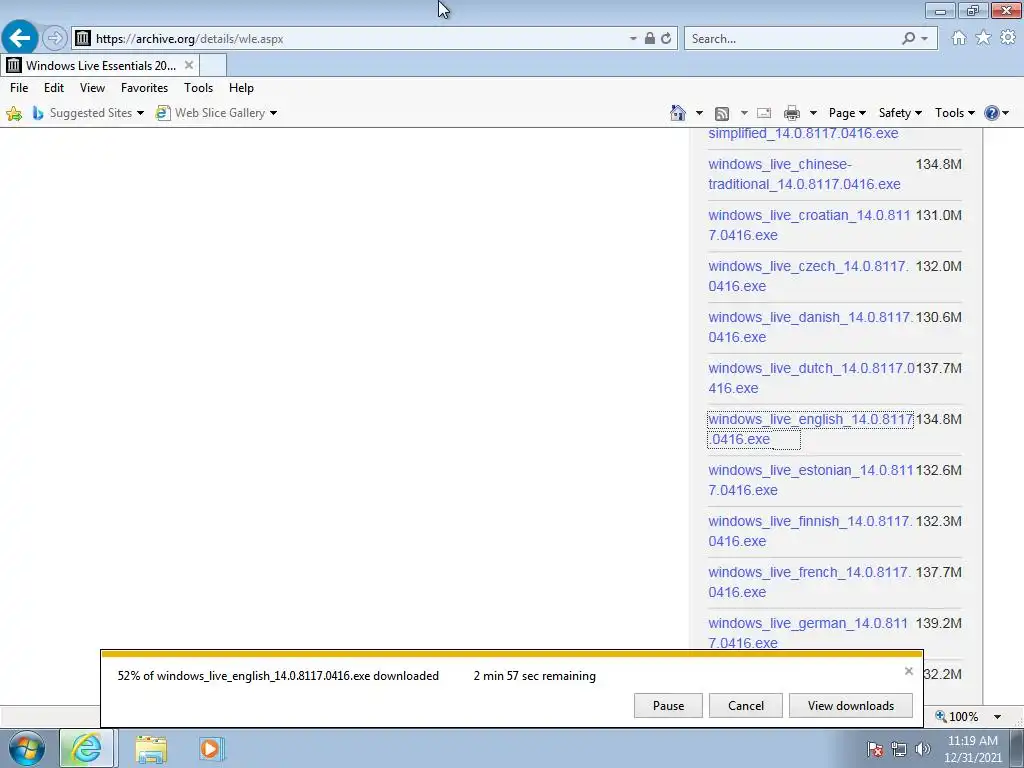Expand search provider dropdown arrow
The height and width of the screenshot is (768, 1024).
(x=924, y=39)
